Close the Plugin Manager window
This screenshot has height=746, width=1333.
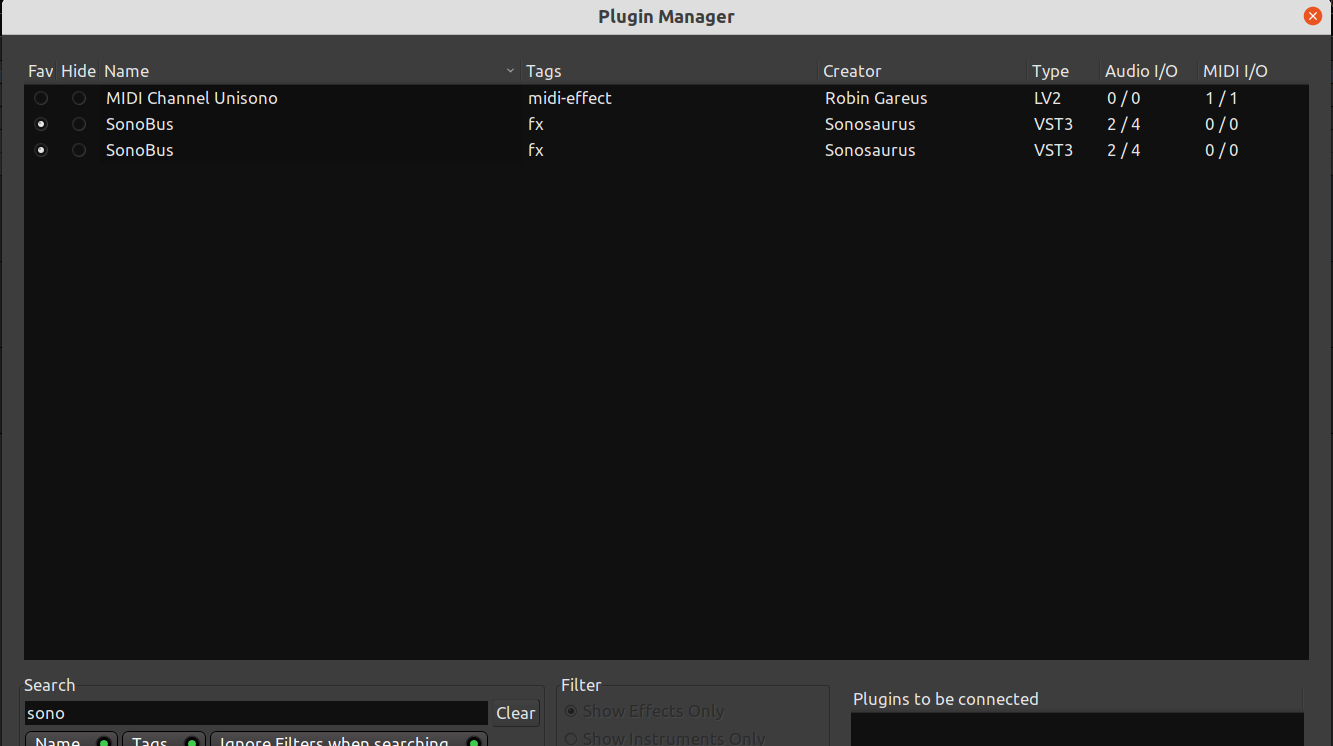pos(1312,16)
